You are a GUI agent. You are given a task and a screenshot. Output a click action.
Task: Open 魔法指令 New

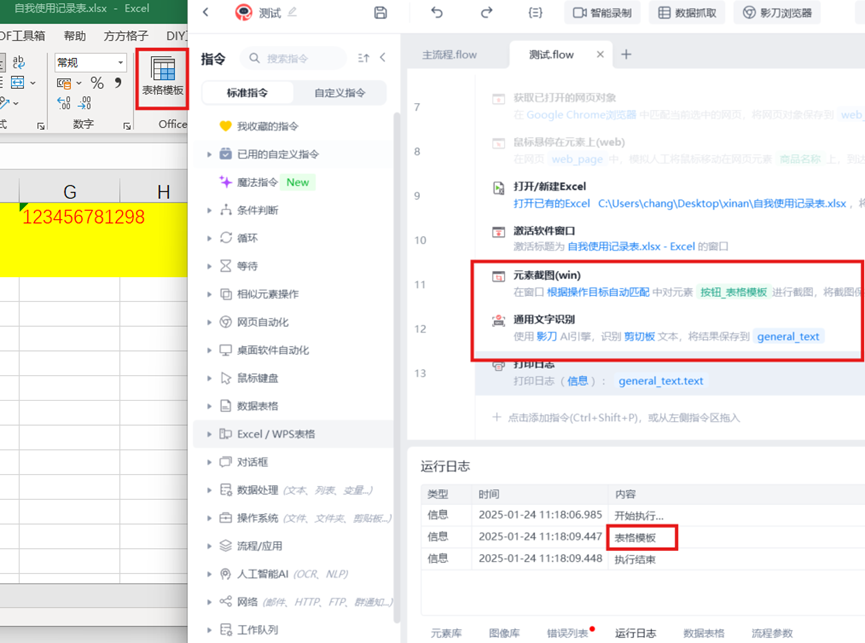click(267, 182)
